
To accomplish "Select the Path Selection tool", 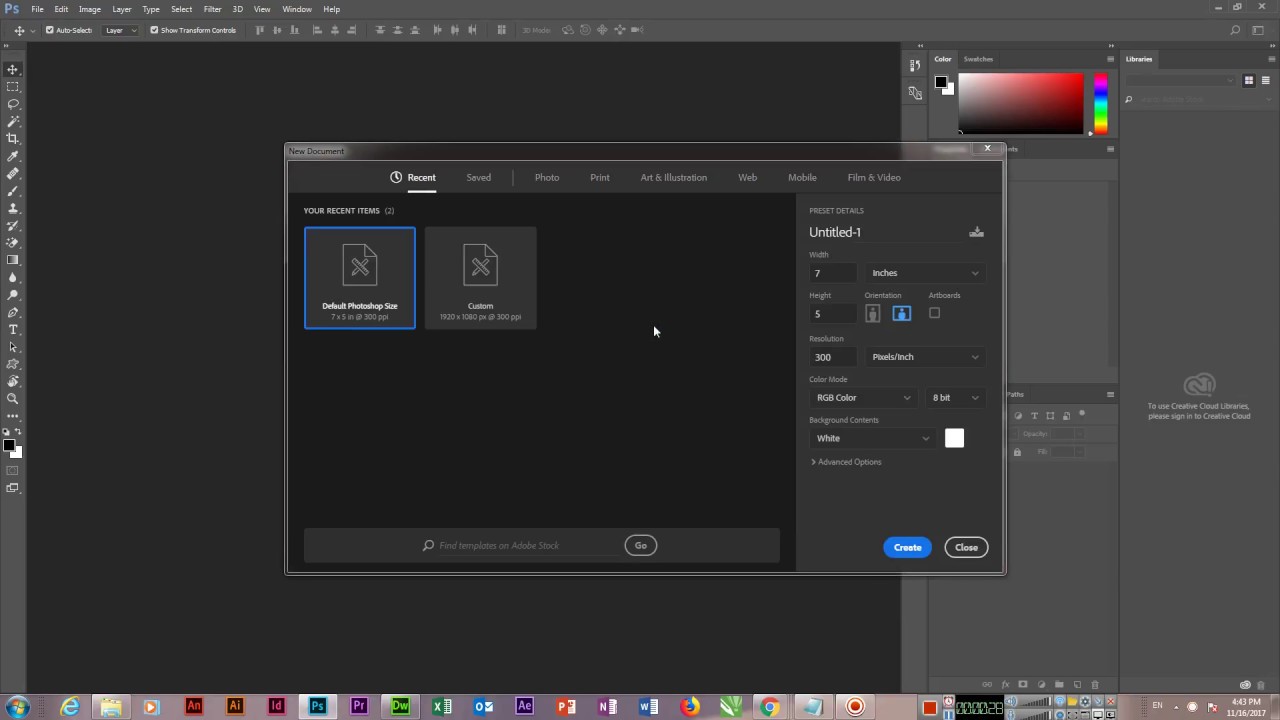I will click(13, 347).
